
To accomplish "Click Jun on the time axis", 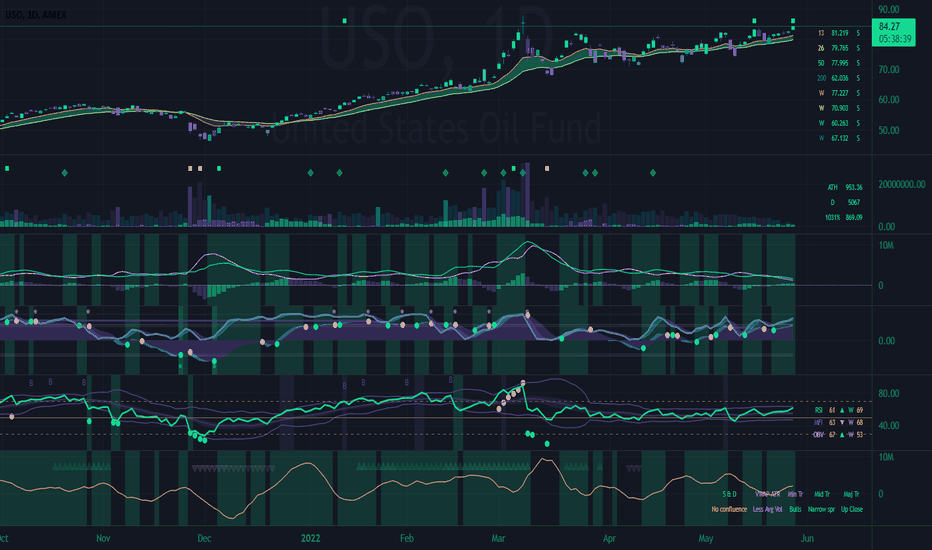I will (807, 539).
